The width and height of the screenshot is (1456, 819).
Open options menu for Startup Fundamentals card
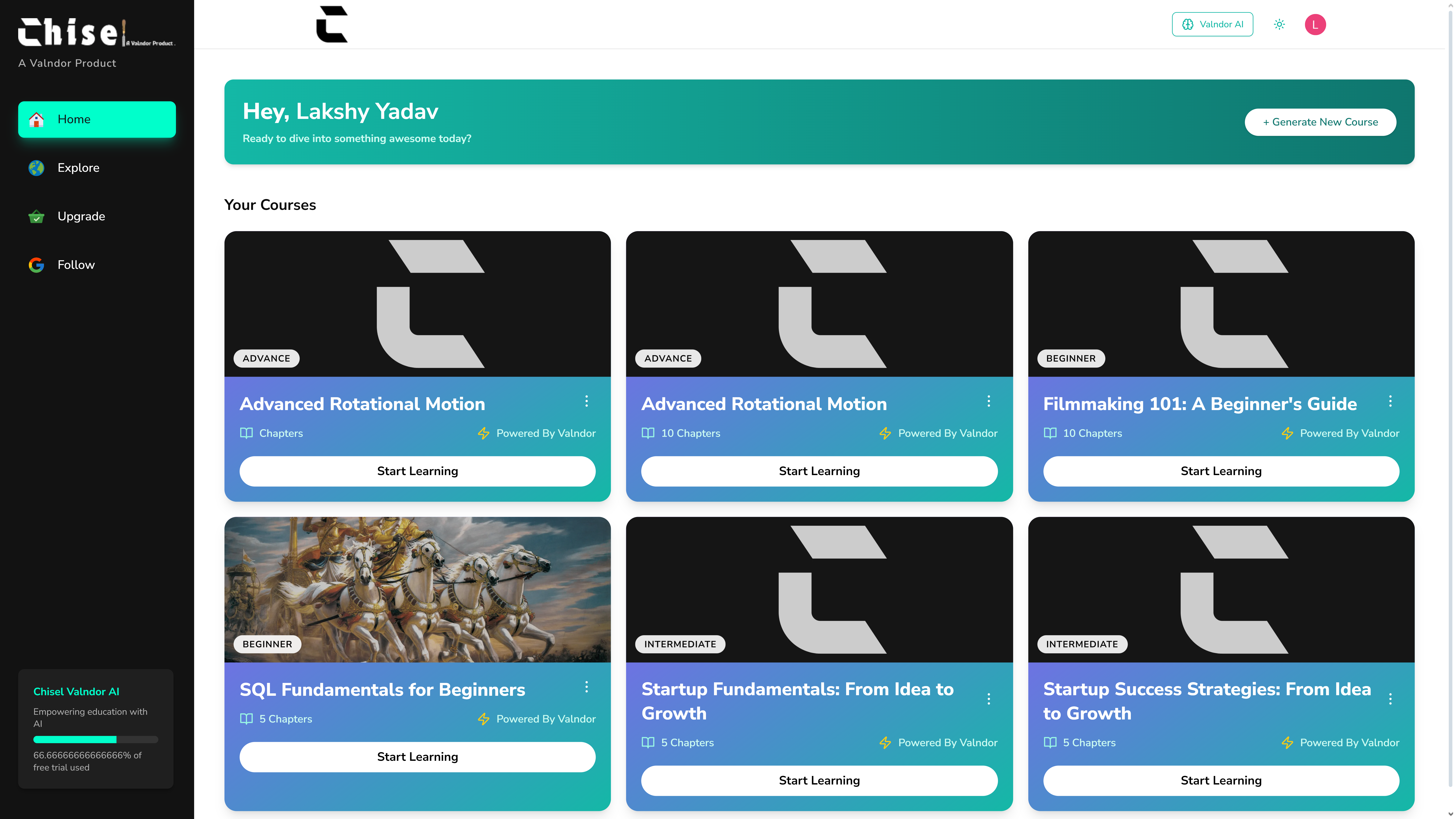tap(988, 699)
